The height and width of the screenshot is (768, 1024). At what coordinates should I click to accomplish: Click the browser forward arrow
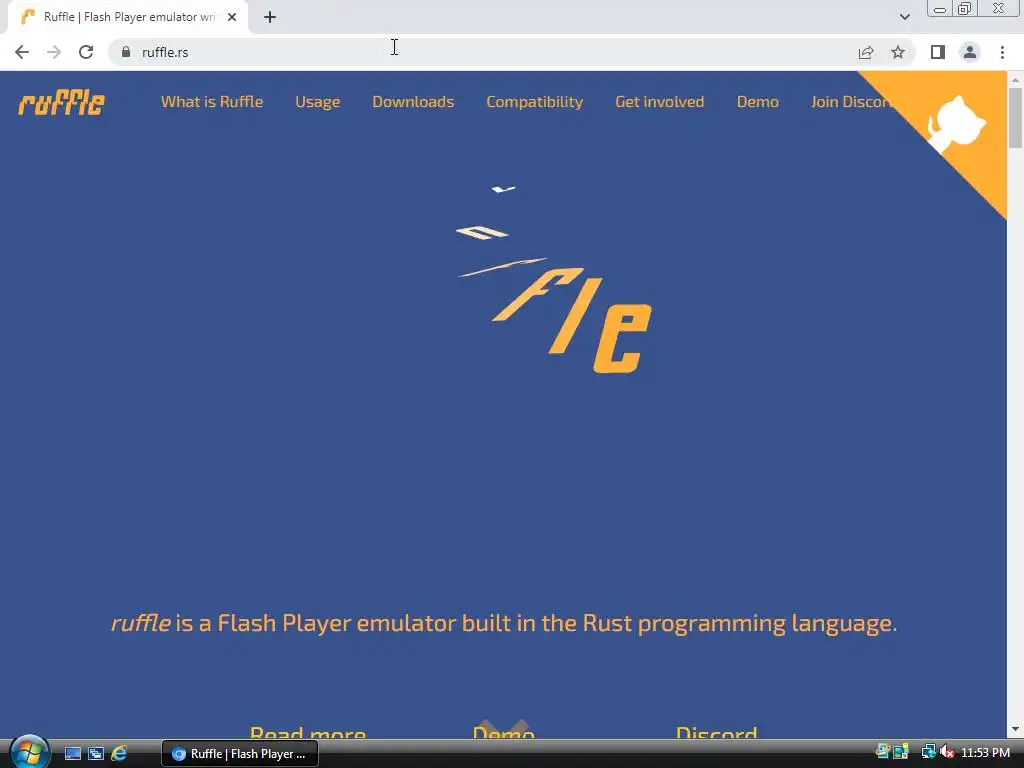point(54,52)
